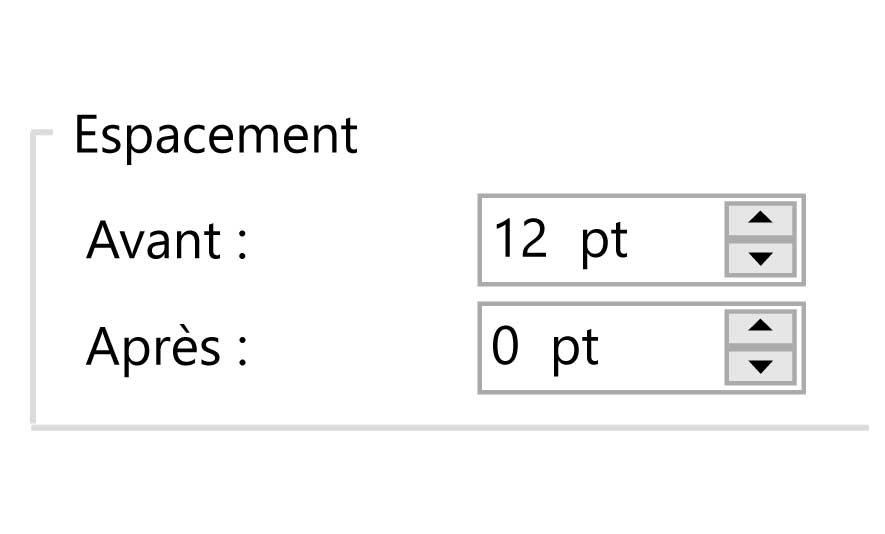Decrease the Avant spacing with down arrow
This screenshot has height=534, width=885.
tap(760, 259)
